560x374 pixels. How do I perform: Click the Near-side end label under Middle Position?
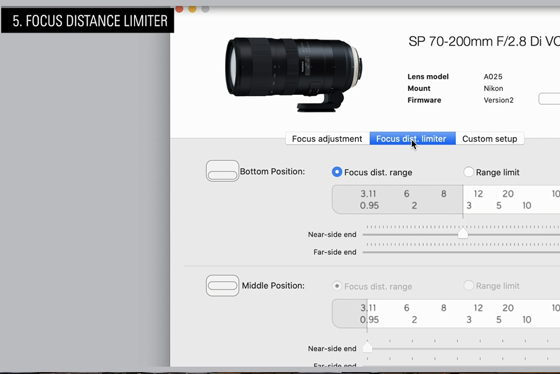pos(332,348)
